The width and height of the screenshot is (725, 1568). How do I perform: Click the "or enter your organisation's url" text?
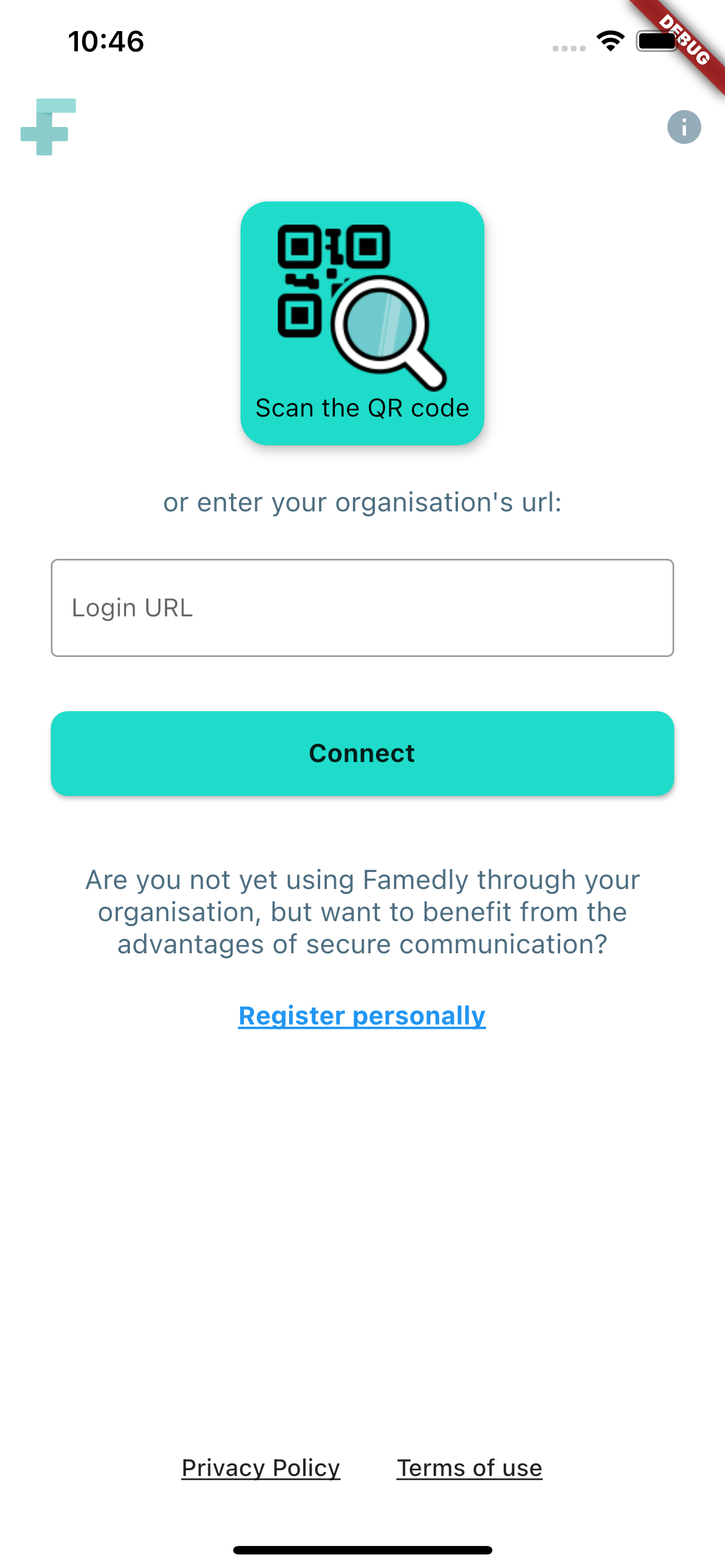(x=362, y=502)
